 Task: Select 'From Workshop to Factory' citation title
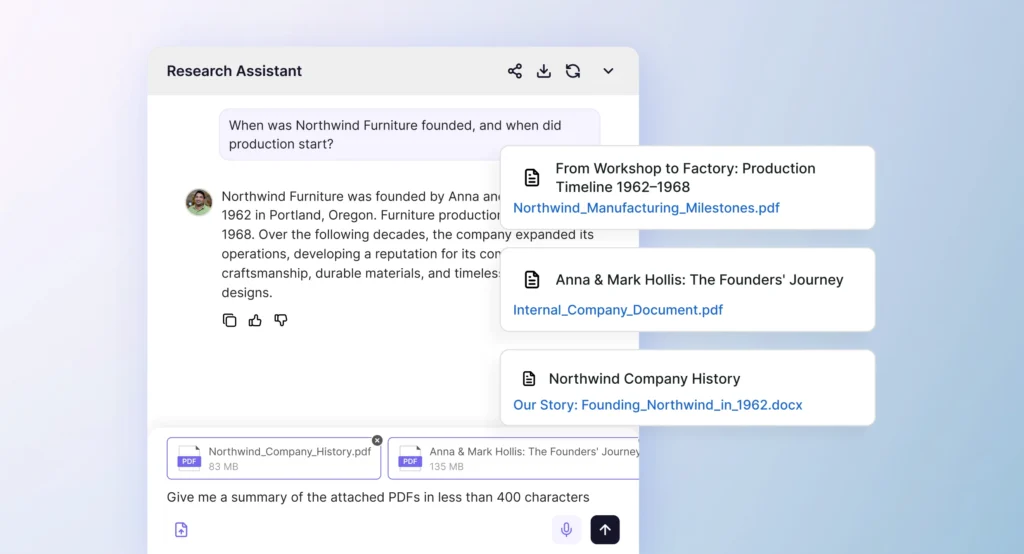685,178
